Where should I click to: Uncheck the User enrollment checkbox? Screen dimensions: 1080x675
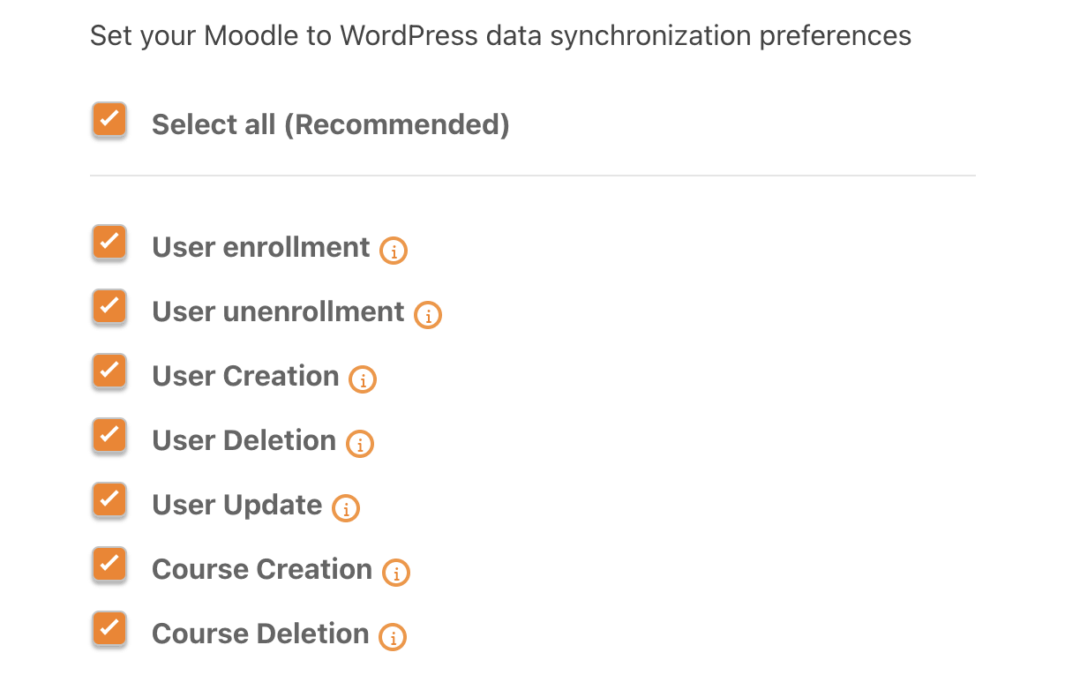(x=109, y=244)
